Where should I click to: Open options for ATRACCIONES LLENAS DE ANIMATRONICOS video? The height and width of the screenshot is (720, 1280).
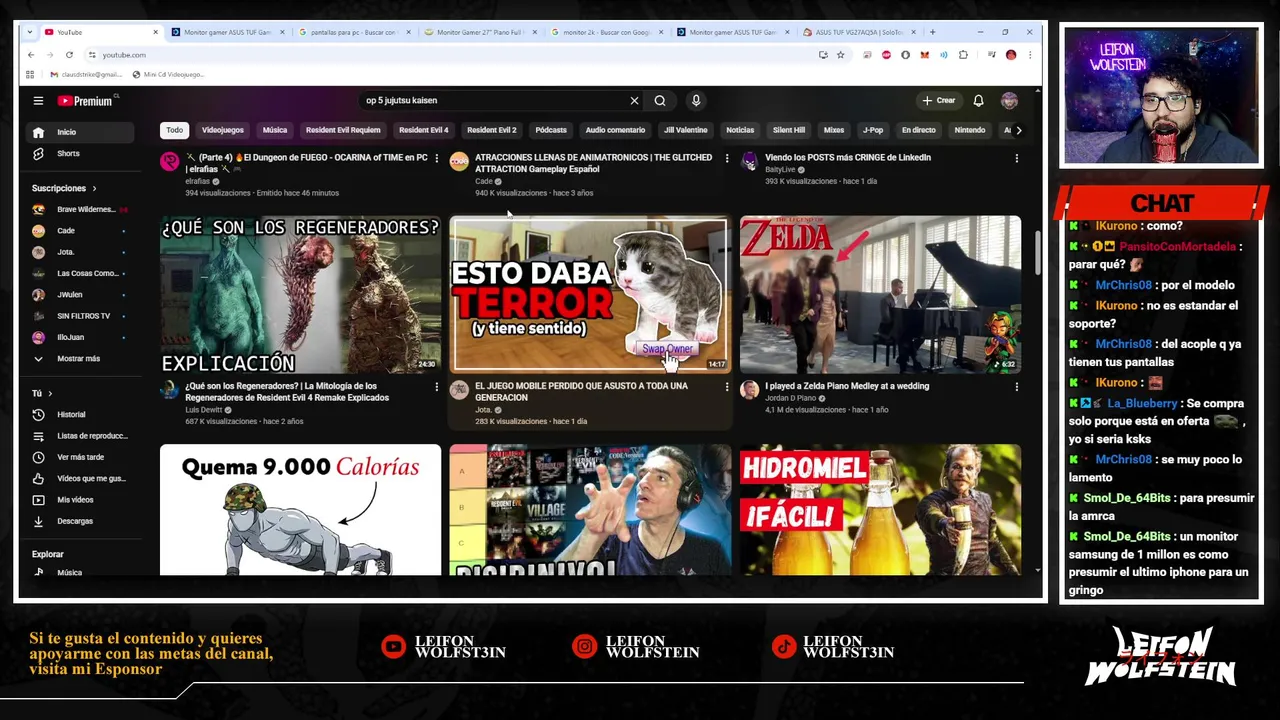click(x=726, y=158)
